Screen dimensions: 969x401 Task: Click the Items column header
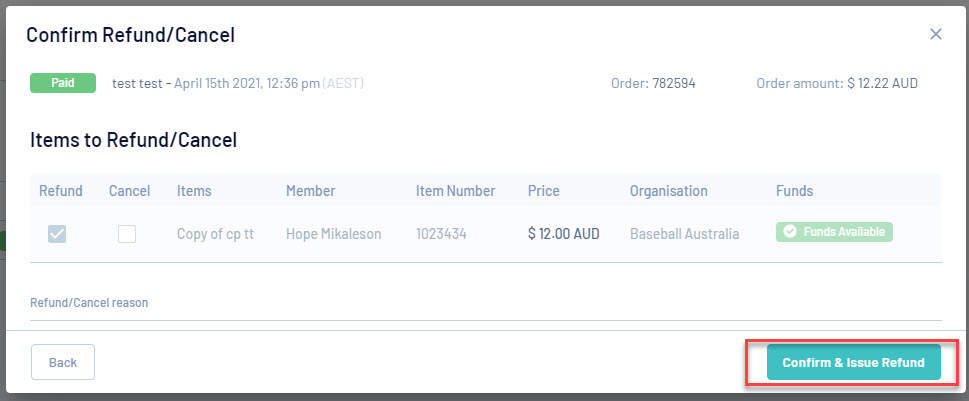194,191
